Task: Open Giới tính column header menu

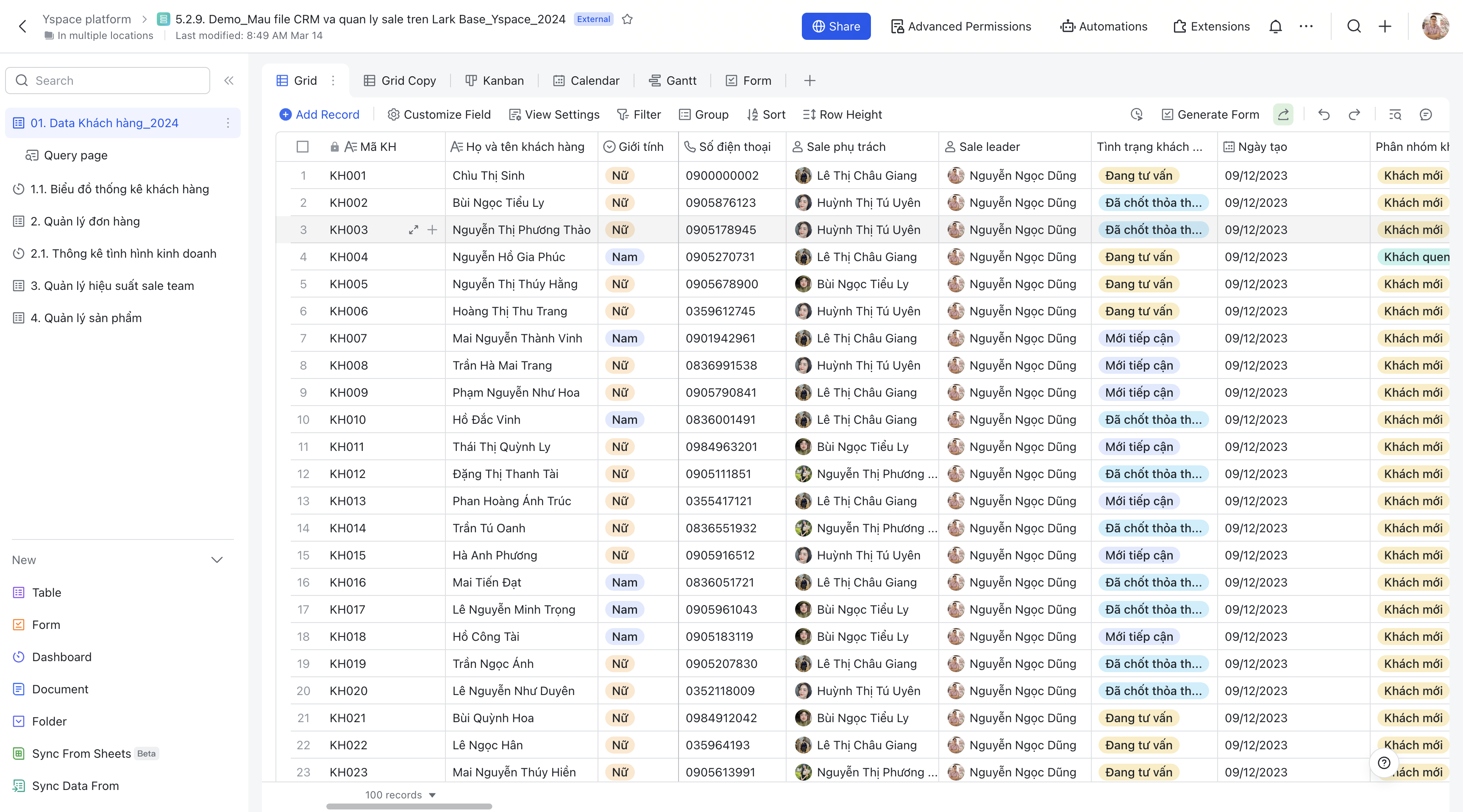Action: pyautogui.click(x=638, y=147)
